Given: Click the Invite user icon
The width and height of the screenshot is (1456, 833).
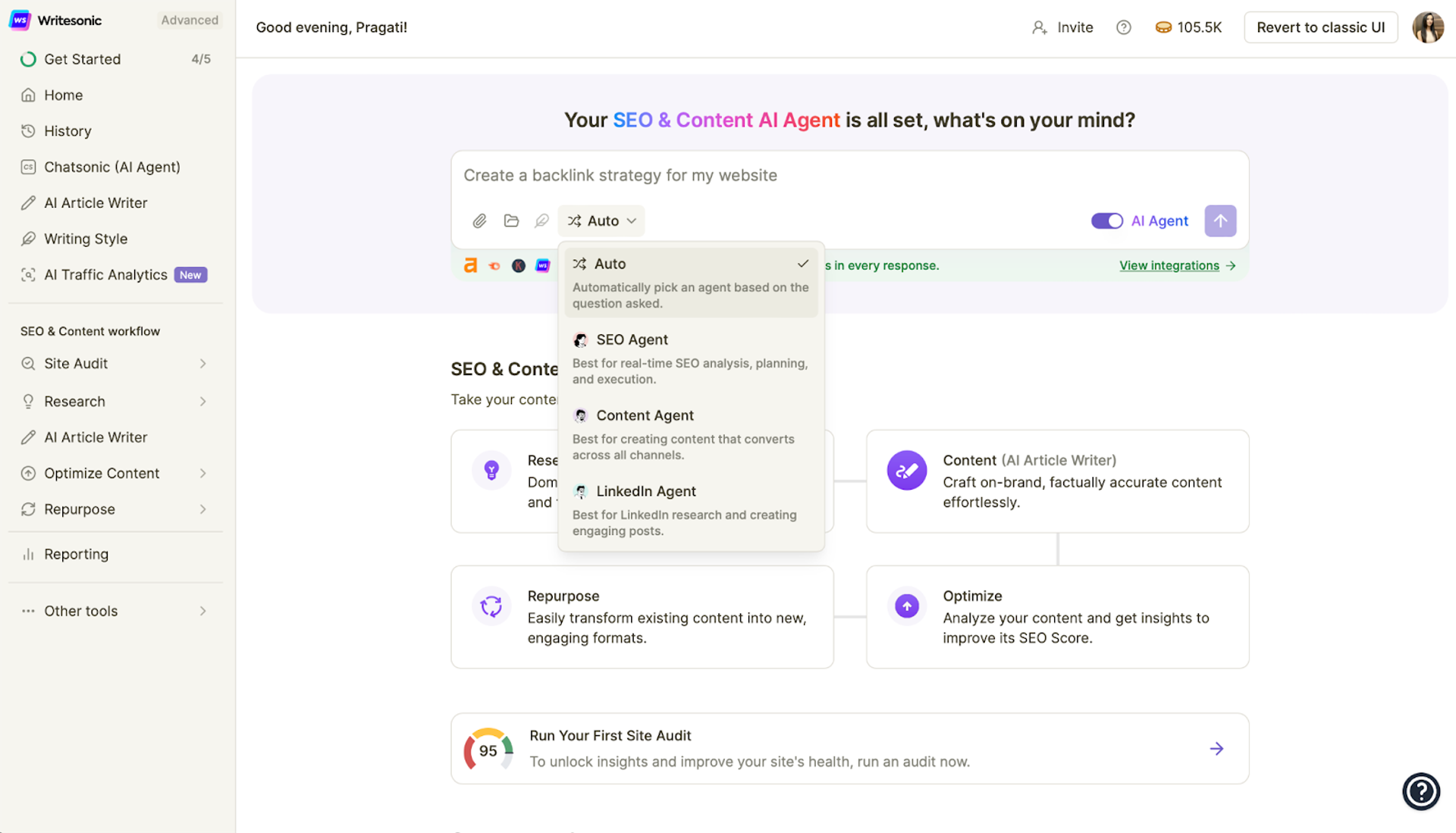Looking at the screenshot, I should [1040, 27].
